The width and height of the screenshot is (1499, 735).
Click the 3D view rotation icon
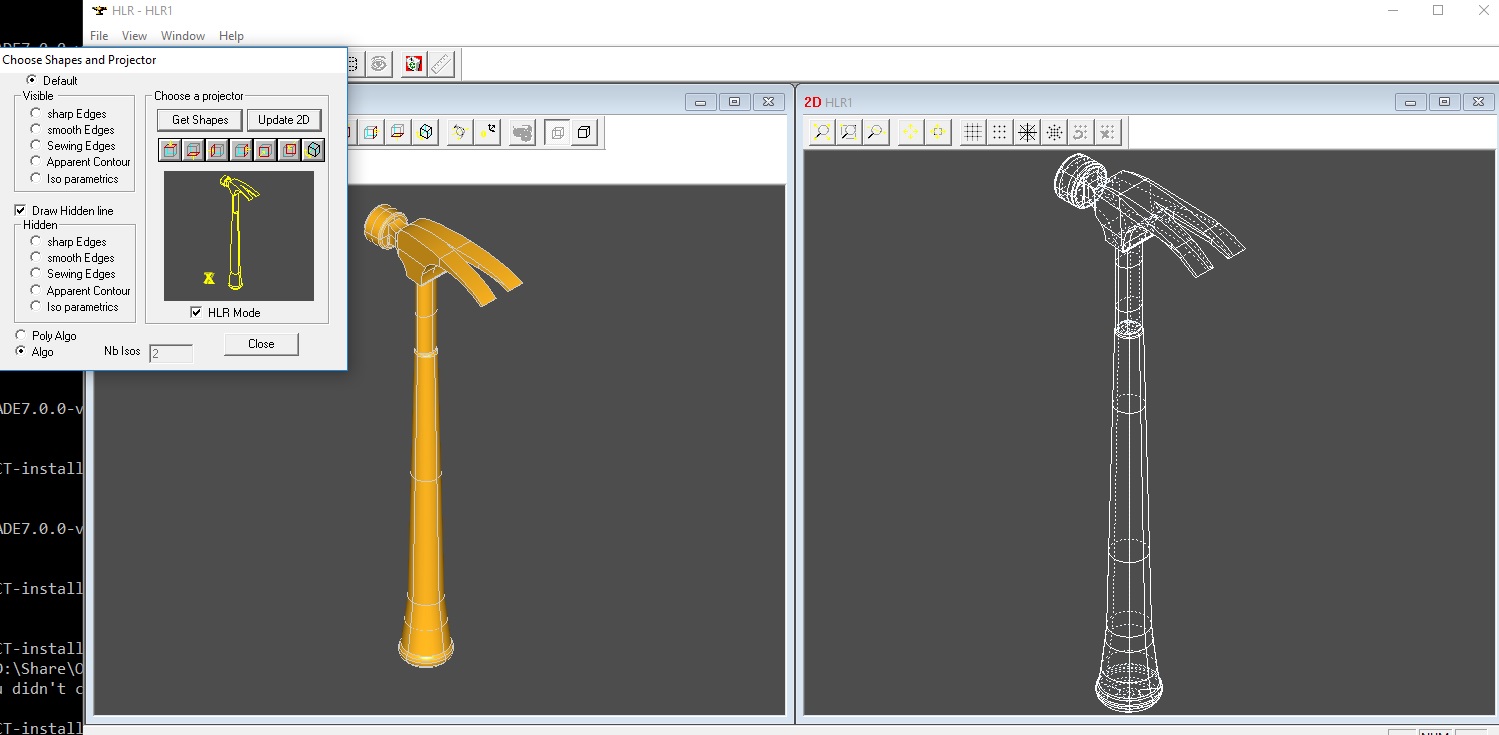click(x=459, y=132)
